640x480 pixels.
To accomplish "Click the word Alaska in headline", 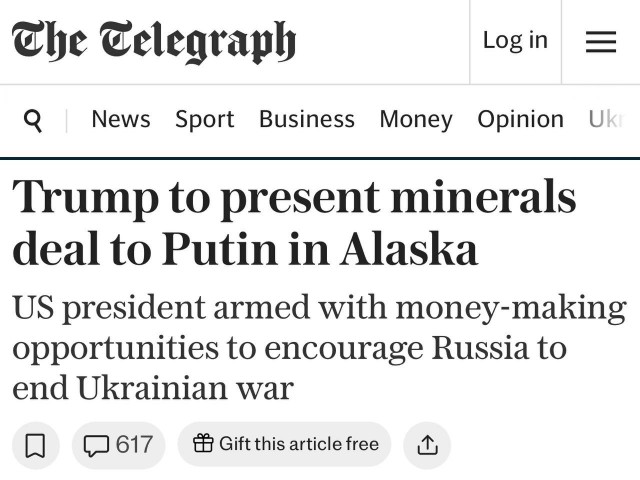I will point(409,250).
